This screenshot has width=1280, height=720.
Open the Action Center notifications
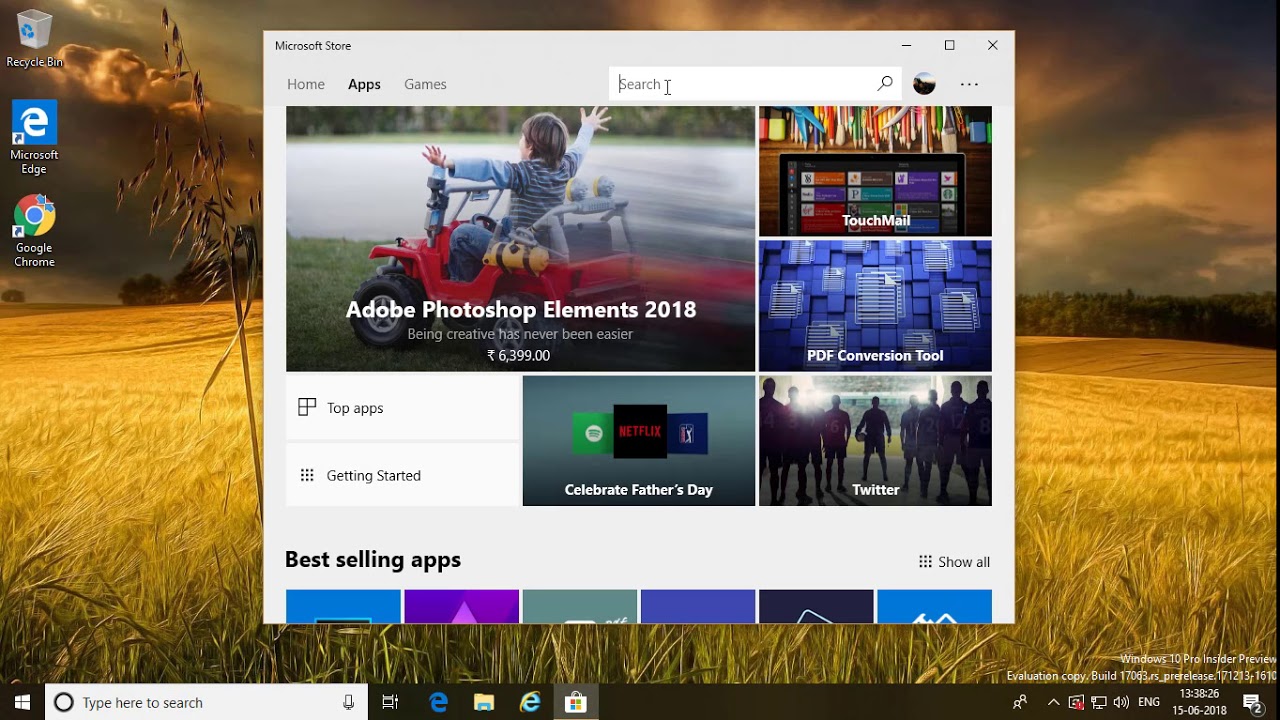pyautogui.click(x=1252, y=702)
